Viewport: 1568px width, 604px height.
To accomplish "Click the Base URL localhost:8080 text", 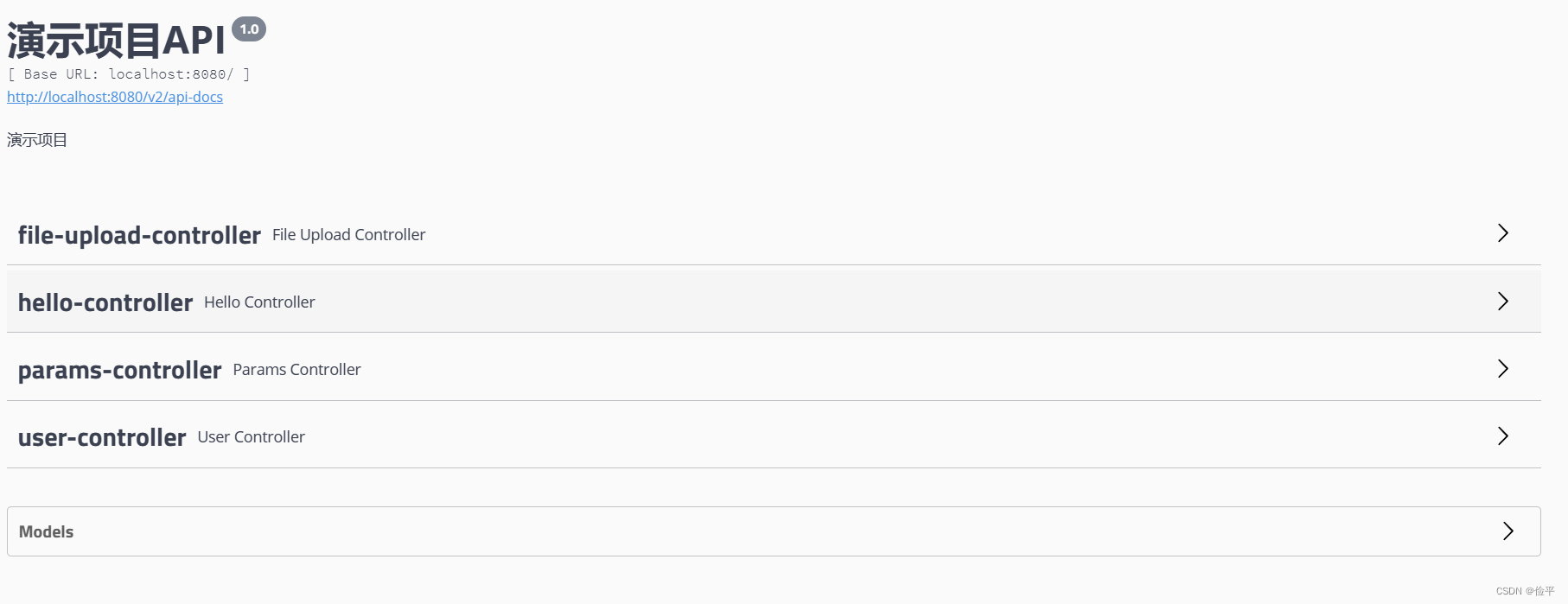I will [129, 74].
